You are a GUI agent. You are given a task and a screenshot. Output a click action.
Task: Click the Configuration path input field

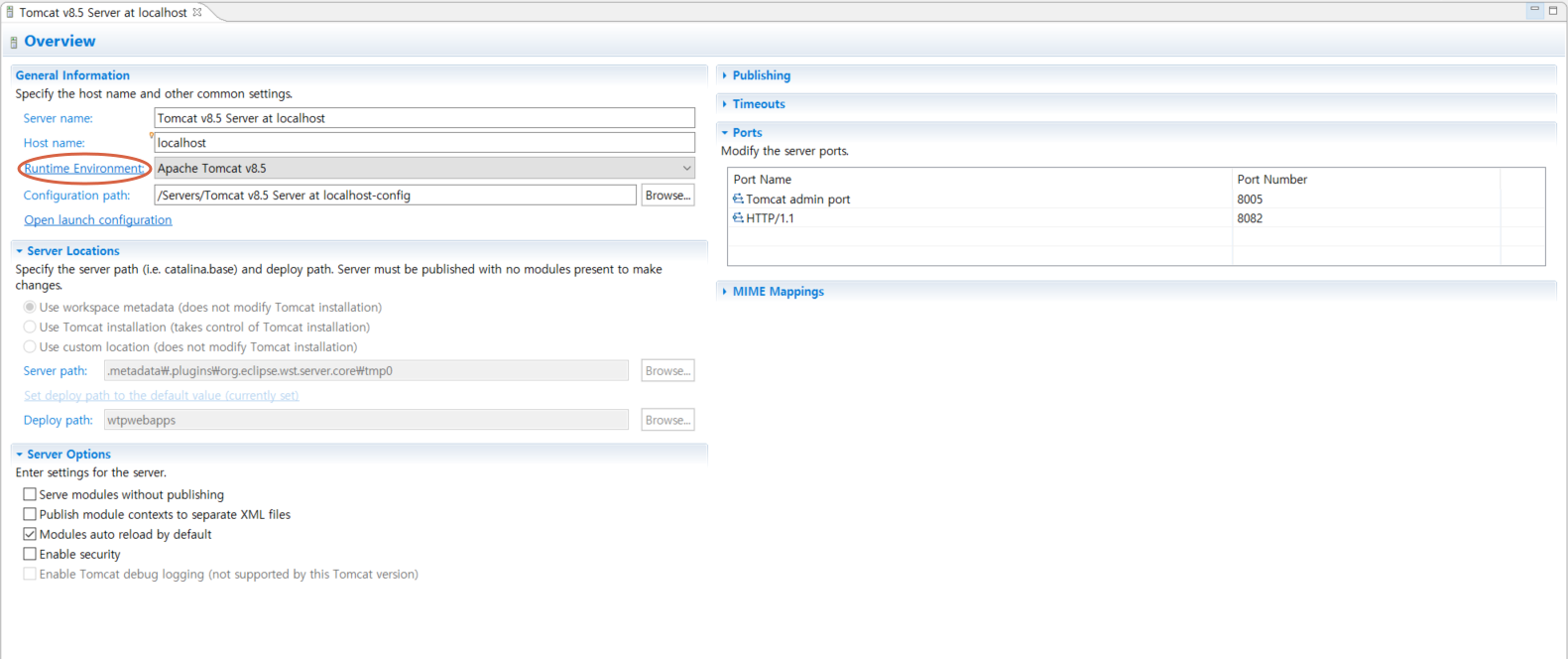[x=395, y=196]
